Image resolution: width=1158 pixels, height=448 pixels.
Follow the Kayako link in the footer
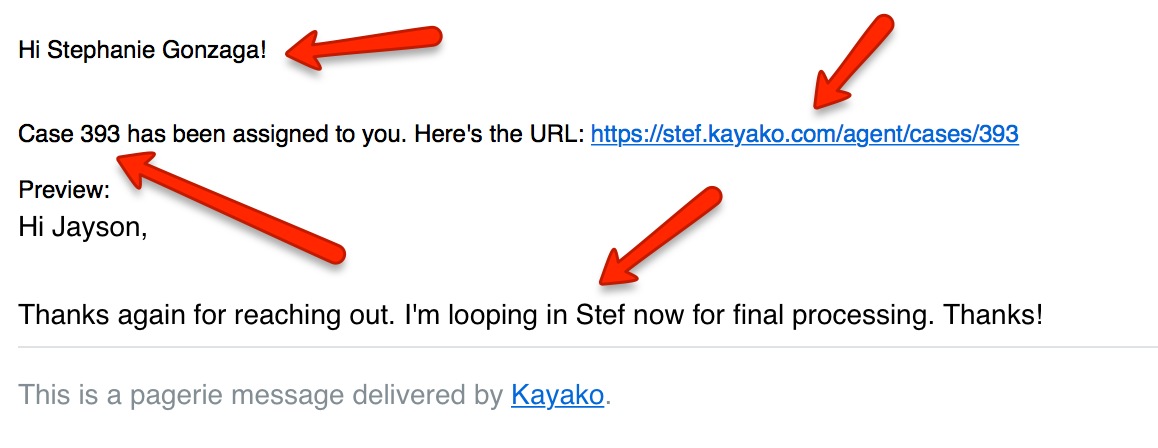point(558,396)
